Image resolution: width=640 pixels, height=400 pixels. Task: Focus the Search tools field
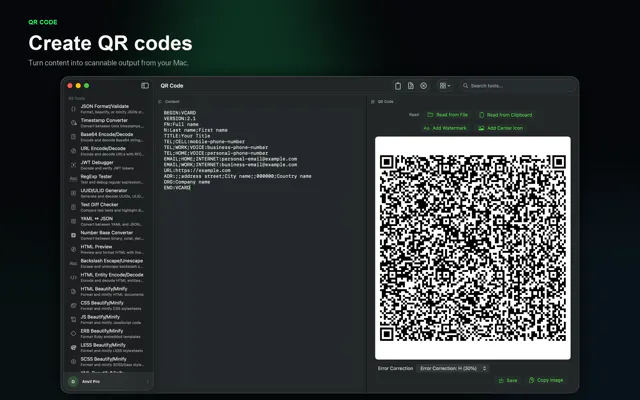[518, 86]
